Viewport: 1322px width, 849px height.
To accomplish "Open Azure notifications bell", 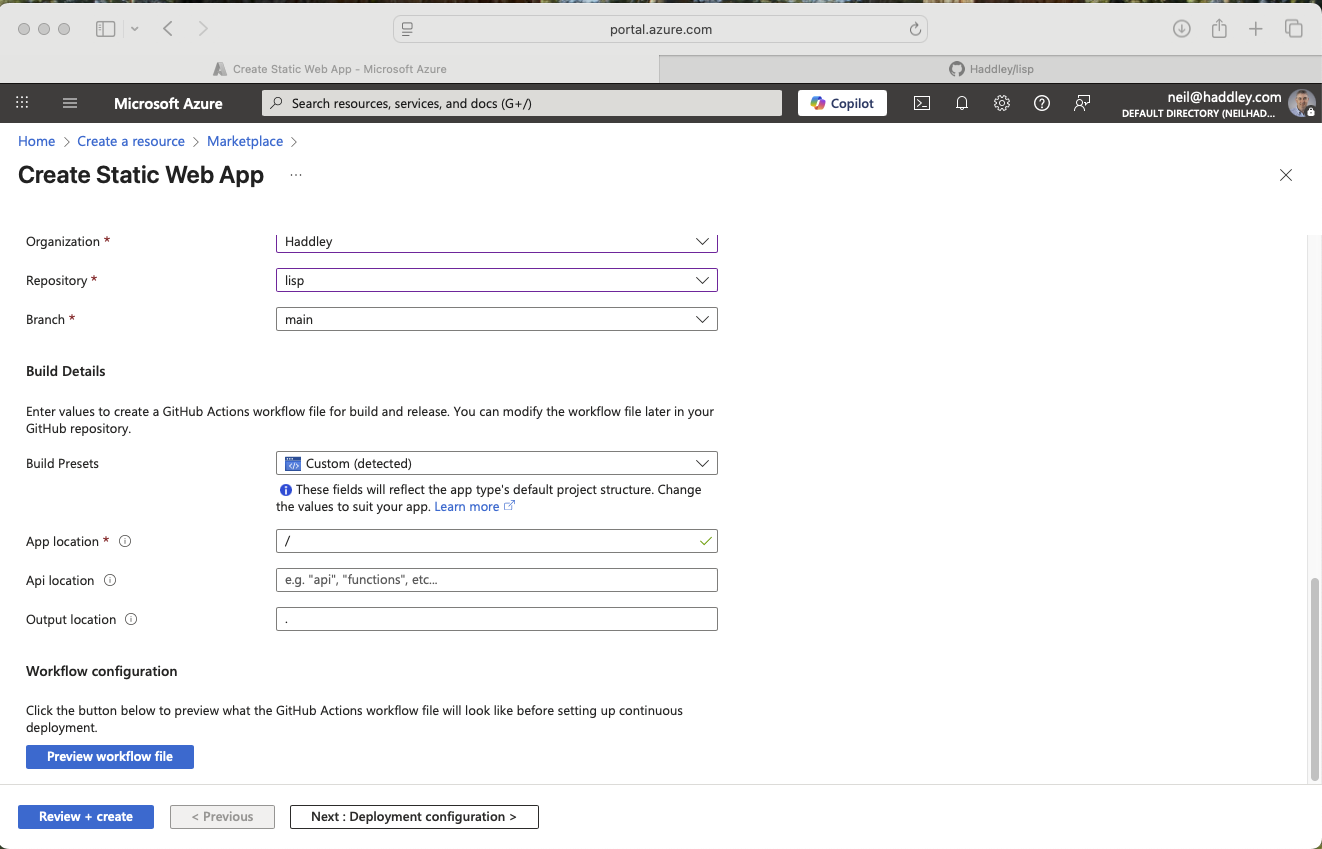I will [x=961, y=103].
